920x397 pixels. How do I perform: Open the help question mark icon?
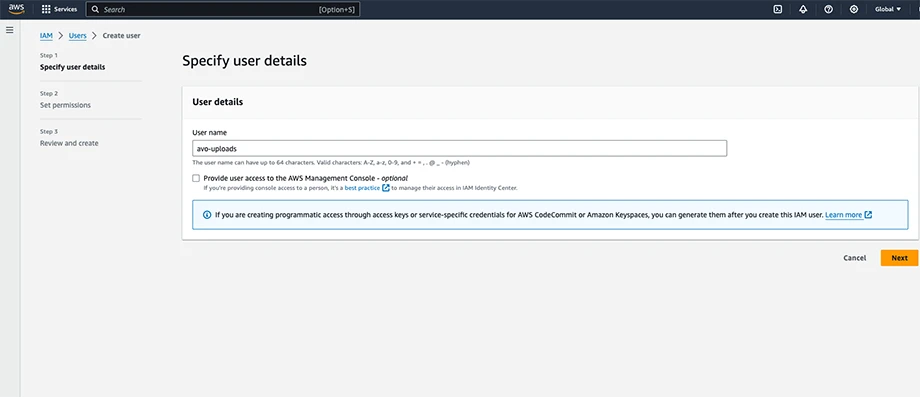click(x=828, y=9)
